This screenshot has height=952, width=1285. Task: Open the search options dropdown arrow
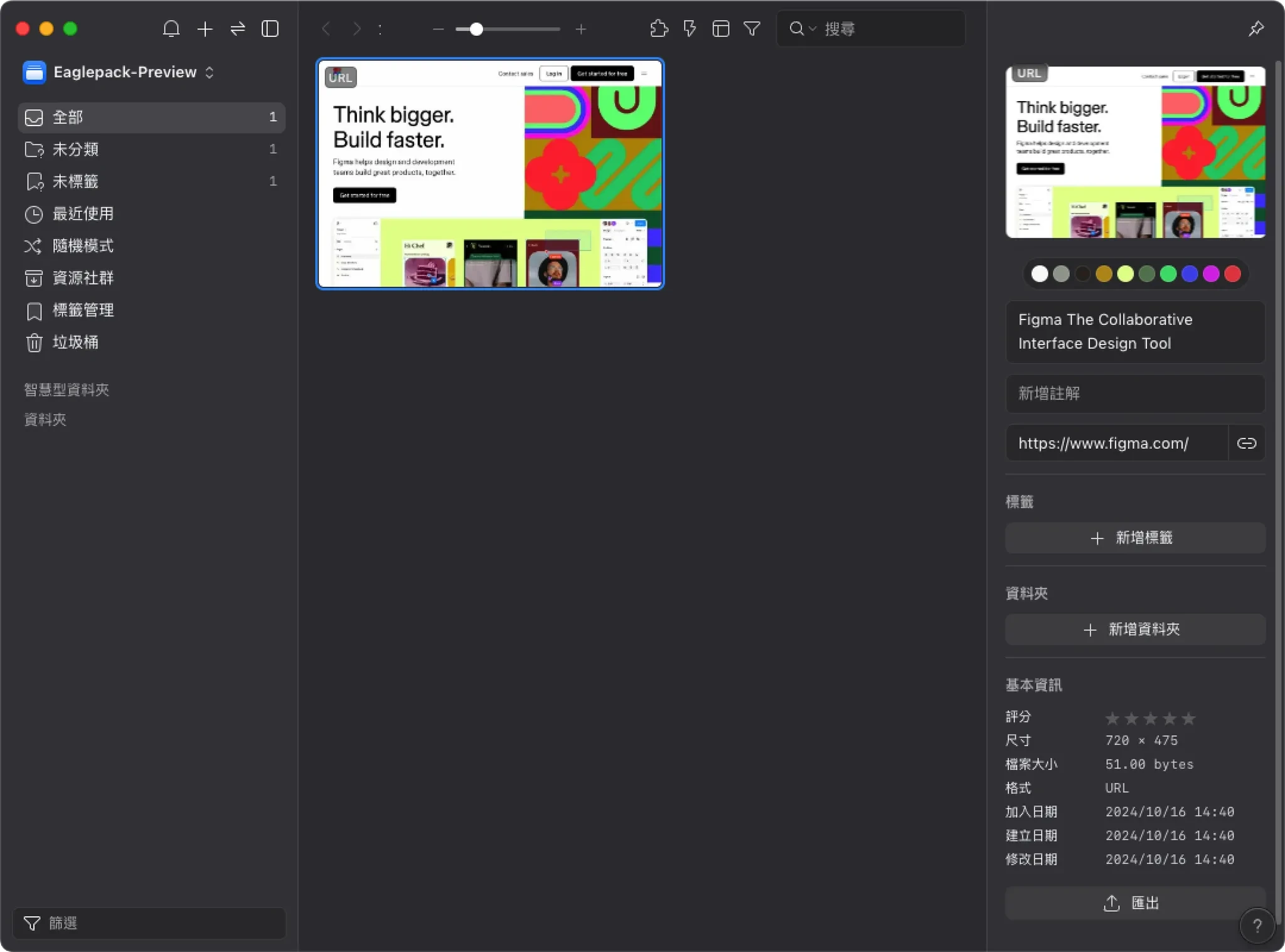pyautogui.click(x=813, y=29)
